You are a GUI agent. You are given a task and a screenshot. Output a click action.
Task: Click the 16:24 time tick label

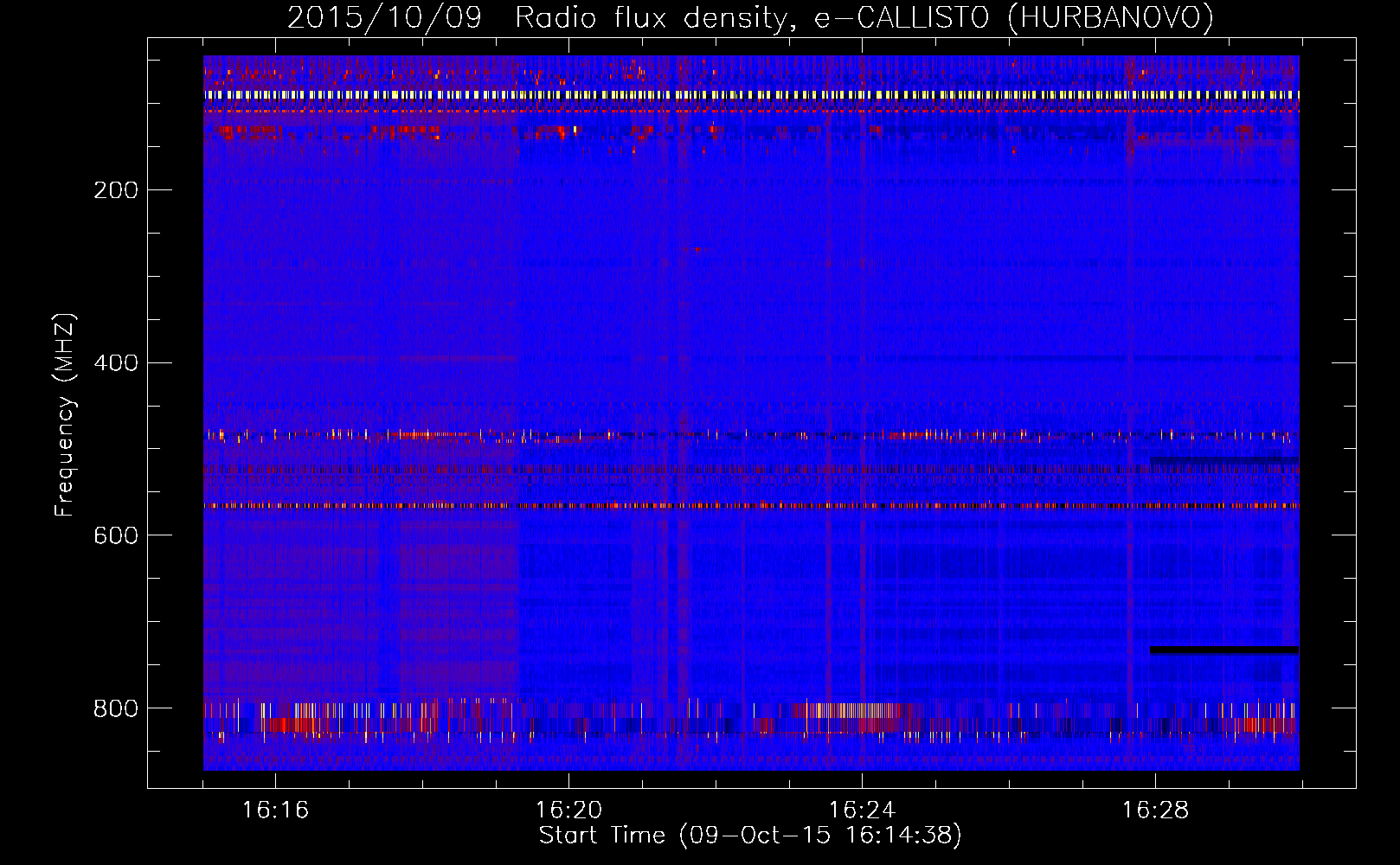point(862,810)
